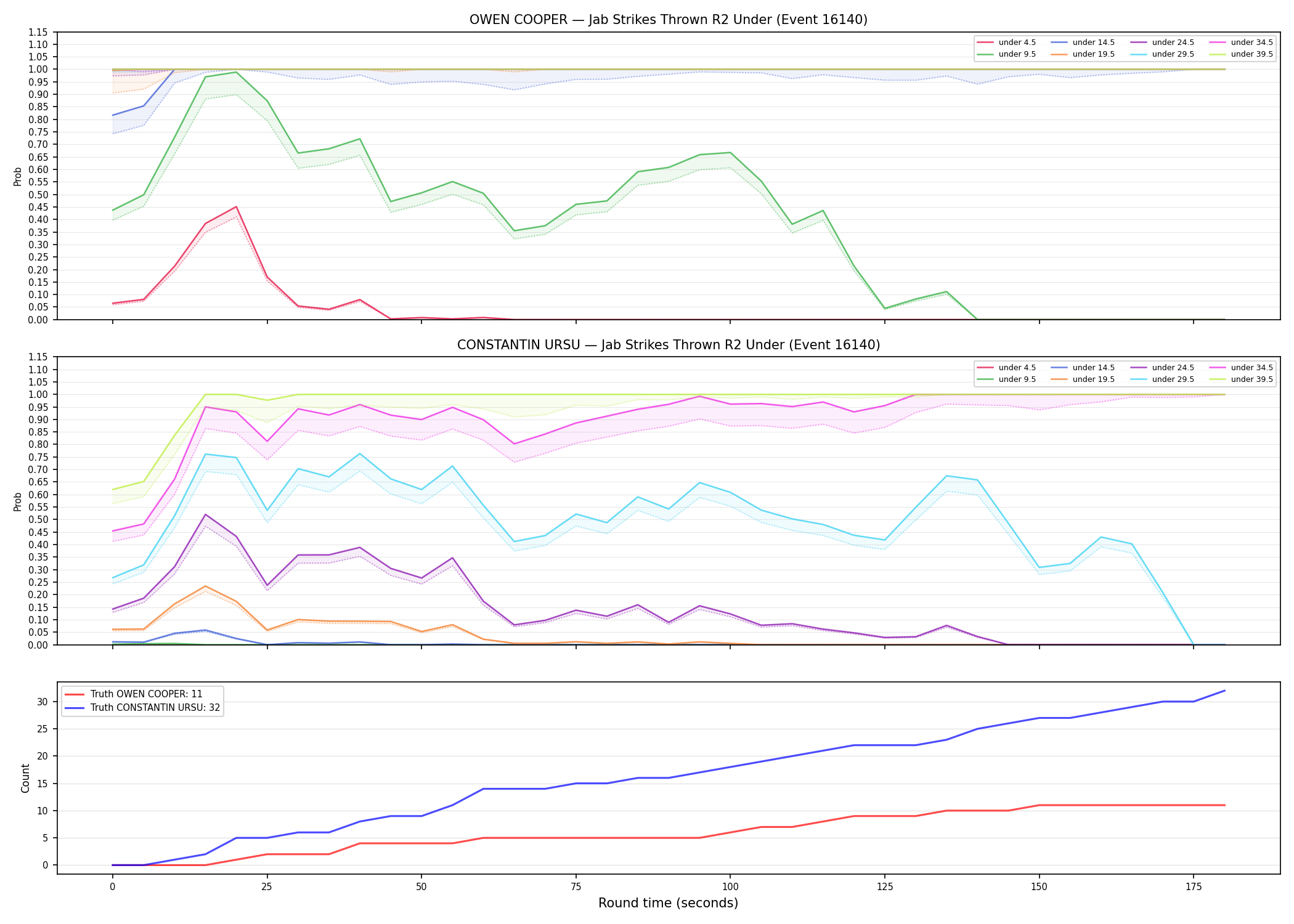Click 'Truth CONSTANTIN URSU: 32' legend entry
Viewport: 1294px width, 924px height.
click(x=142, y=708)
